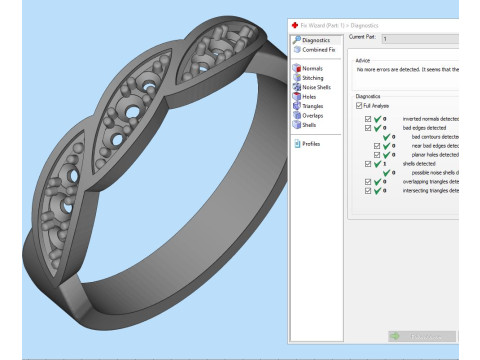Viewport: 480px width, 360px height.
Task: Click green checkmark beside bad contours detected
Action: (386, 137)
